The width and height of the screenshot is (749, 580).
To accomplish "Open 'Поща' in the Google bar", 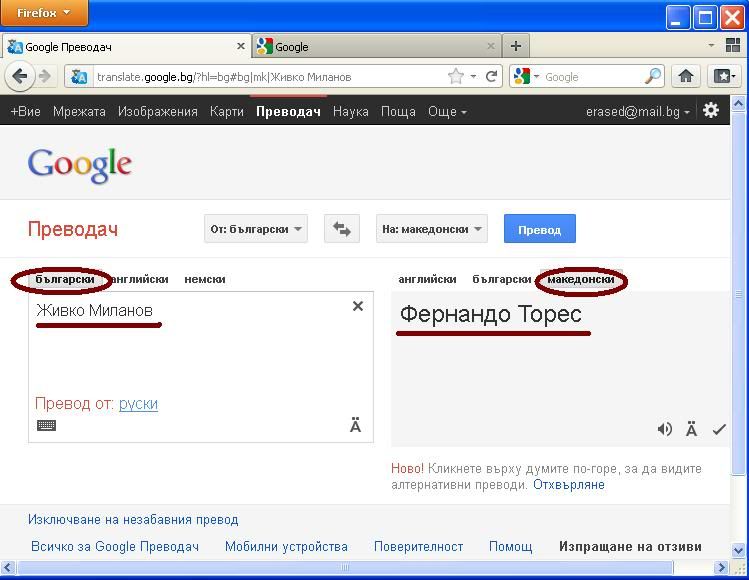I will click(398, 111).
